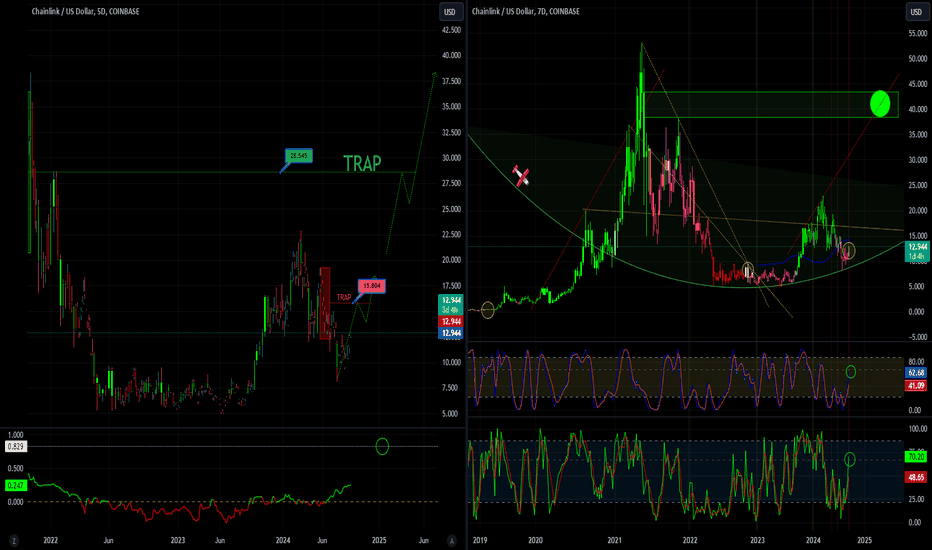Image resolution: width=932 pixels, height=550 pixels.
Task: Click the Z timezone icon at the left chart's bottom corner
Action: [x=14, y=540]
